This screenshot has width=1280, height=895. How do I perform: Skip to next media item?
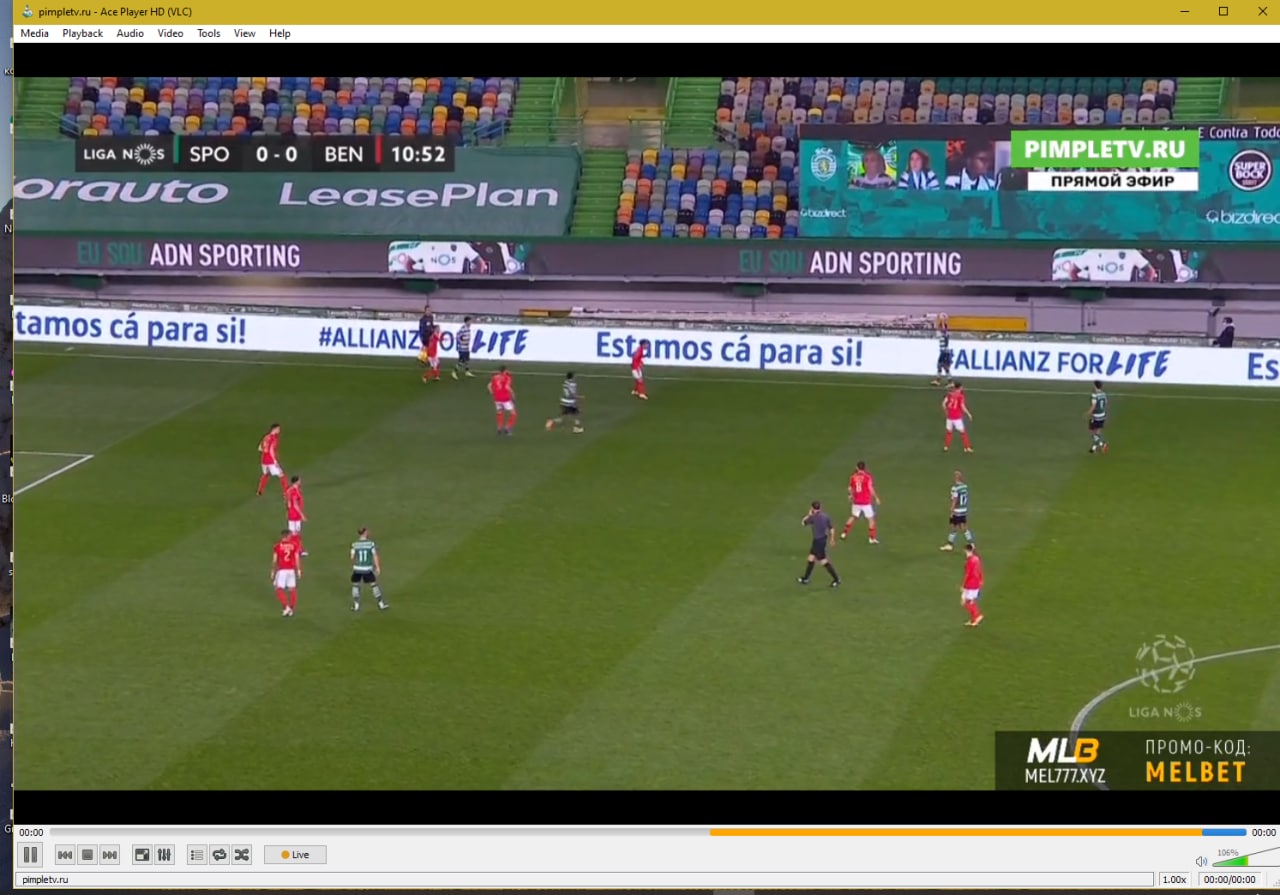(x=110, y=855)
